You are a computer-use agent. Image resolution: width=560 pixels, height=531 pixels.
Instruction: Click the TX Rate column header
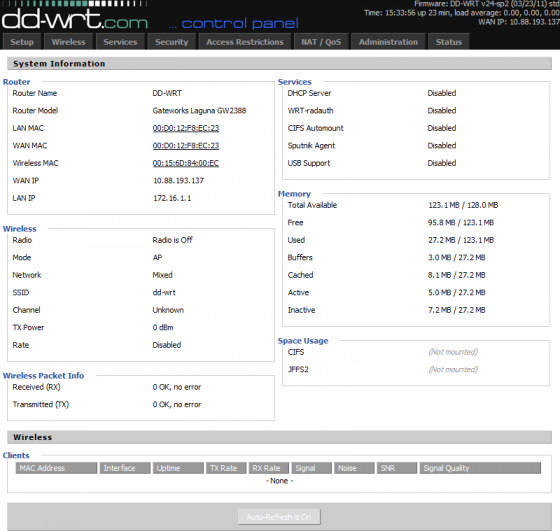[x=226, y=468]
